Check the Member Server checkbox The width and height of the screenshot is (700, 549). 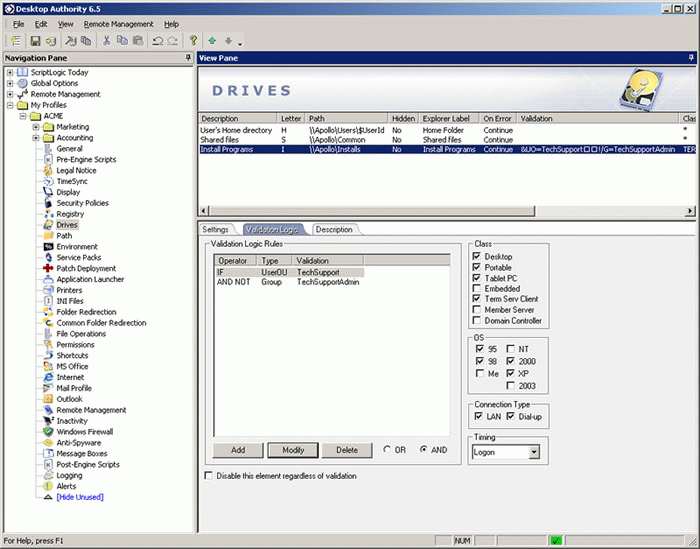coord(477,310)
